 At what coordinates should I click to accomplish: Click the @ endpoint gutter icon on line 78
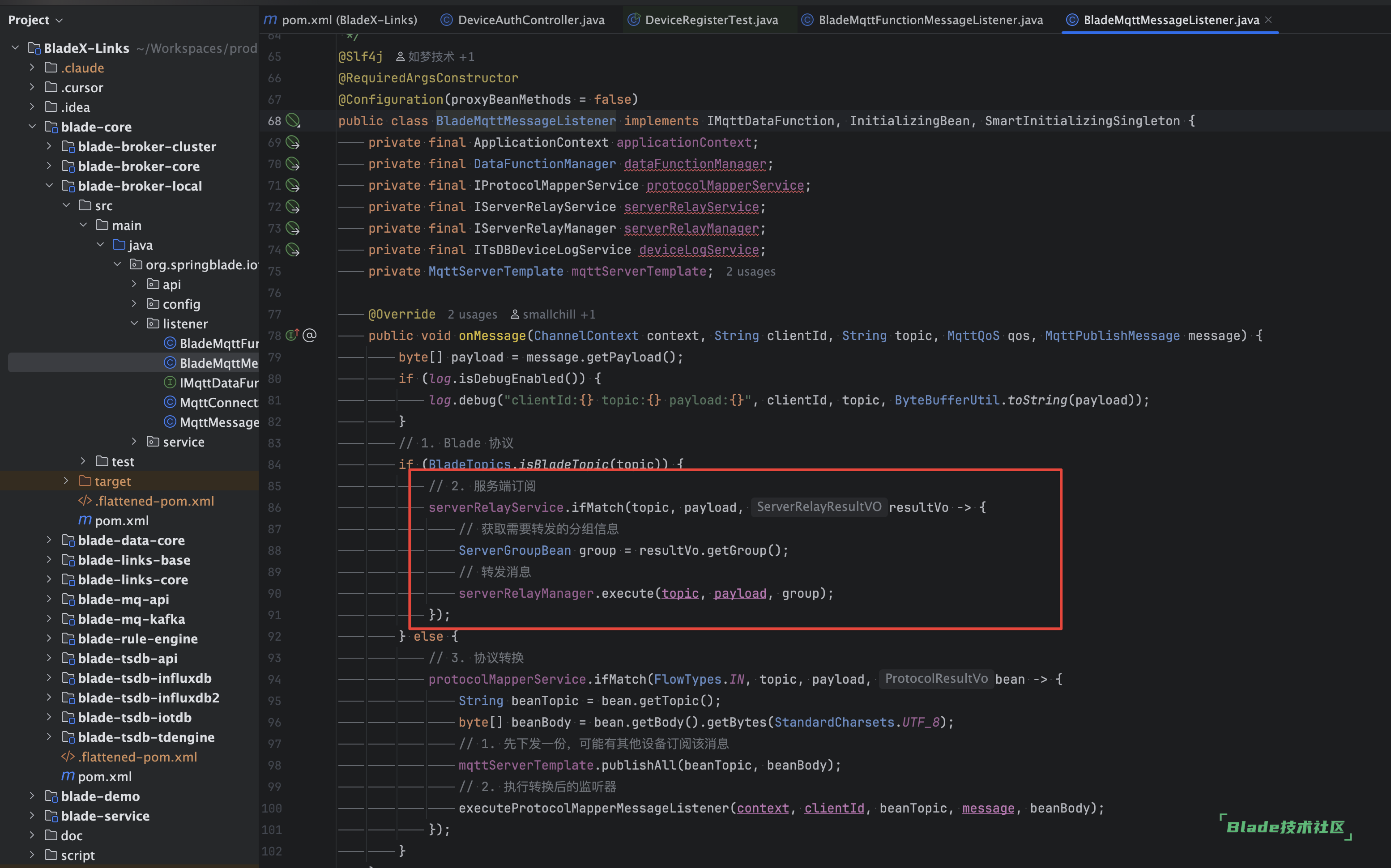(x=310, y=335)
